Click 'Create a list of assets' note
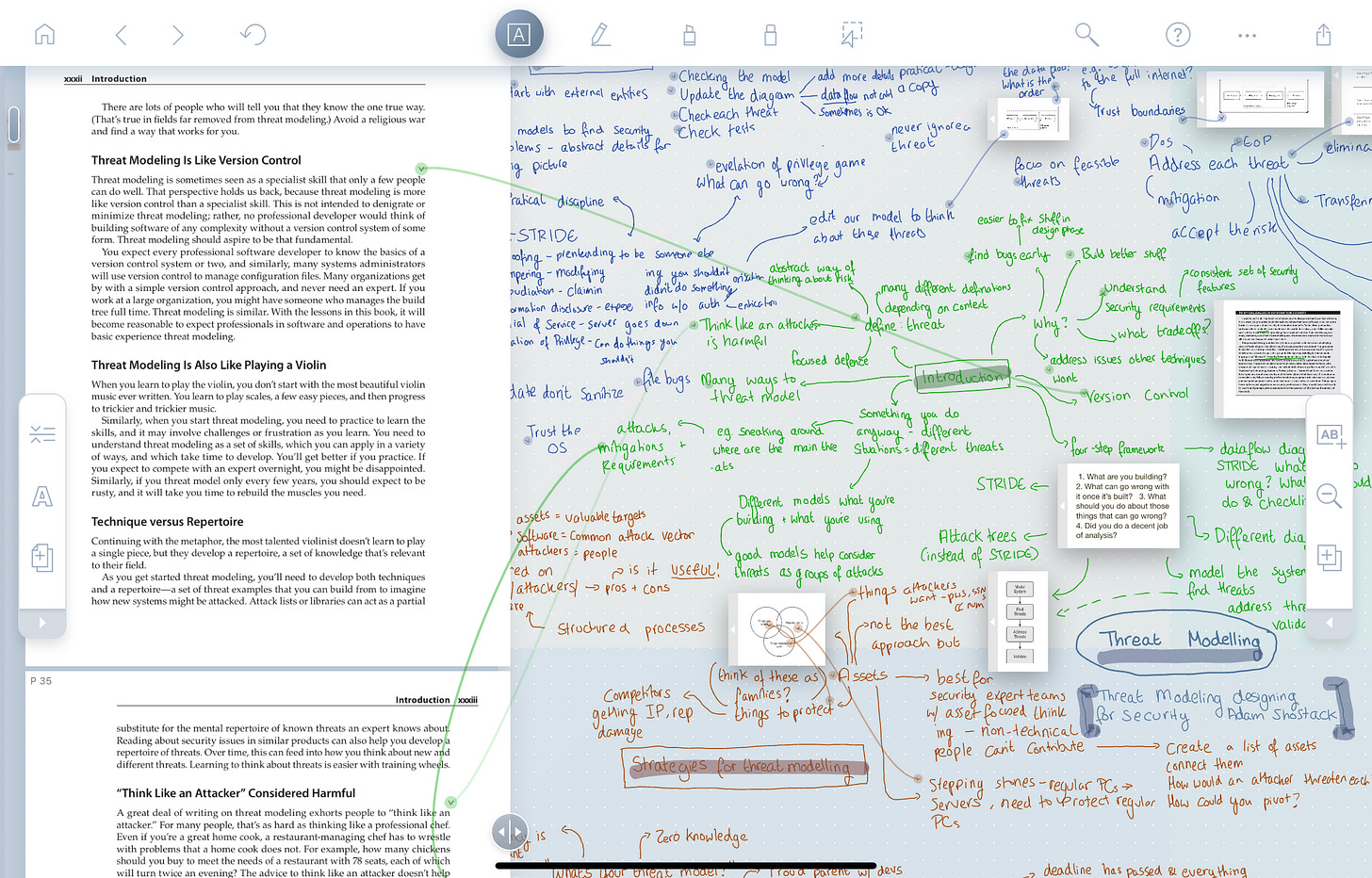 [1242, 747]
